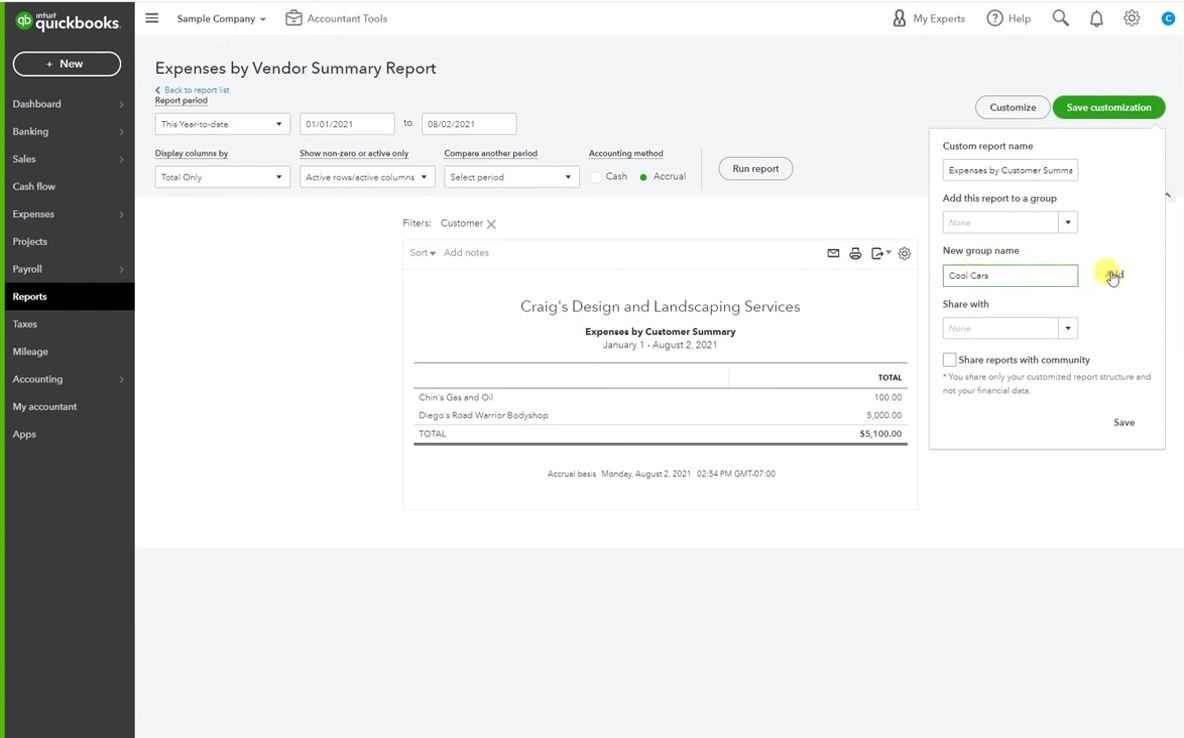Click Chin's Gas and Oil row
This screenshot has width=1184, height=738.
point(660,397)
